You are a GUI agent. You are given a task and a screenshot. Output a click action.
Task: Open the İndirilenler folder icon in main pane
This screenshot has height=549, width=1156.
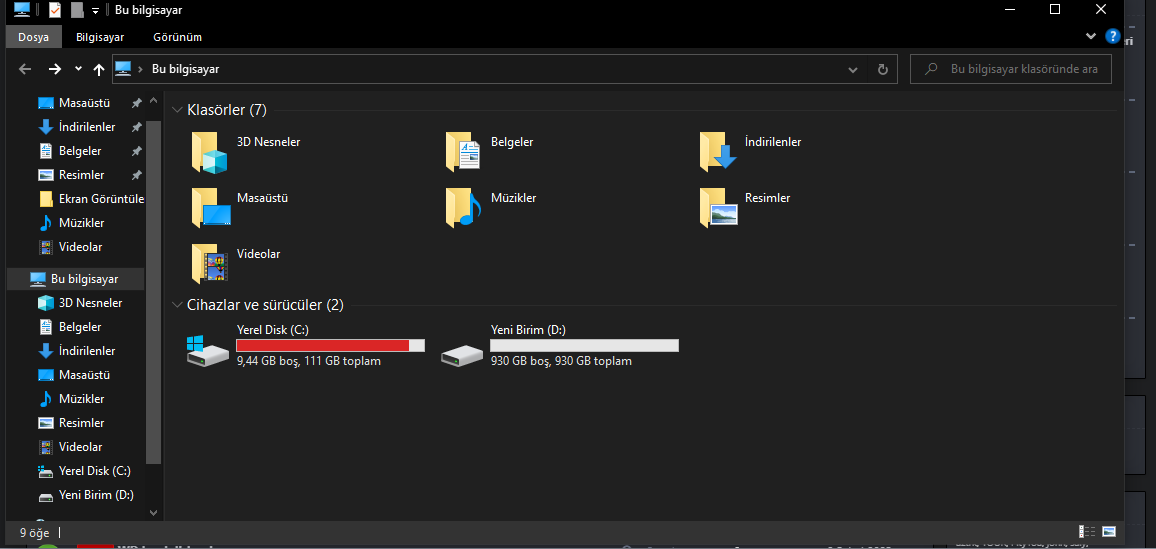coord(718,152)
